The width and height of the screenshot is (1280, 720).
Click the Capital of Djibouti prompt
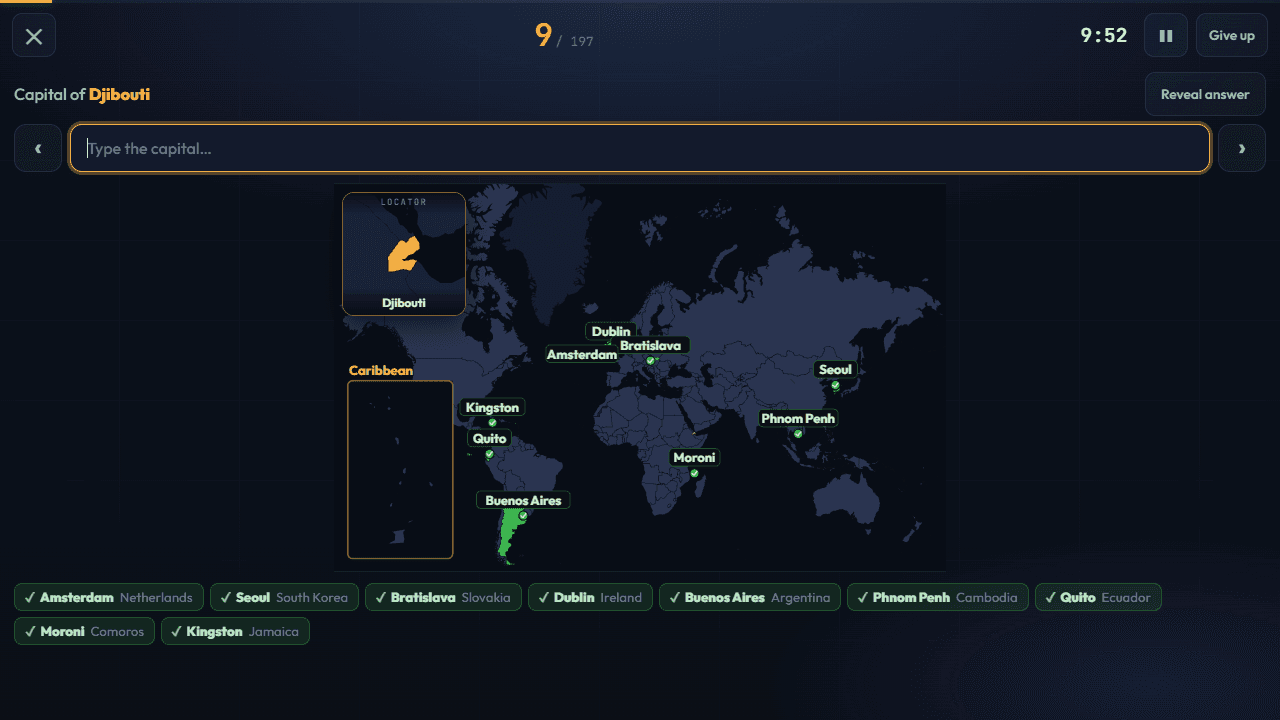tap(82, 95)
